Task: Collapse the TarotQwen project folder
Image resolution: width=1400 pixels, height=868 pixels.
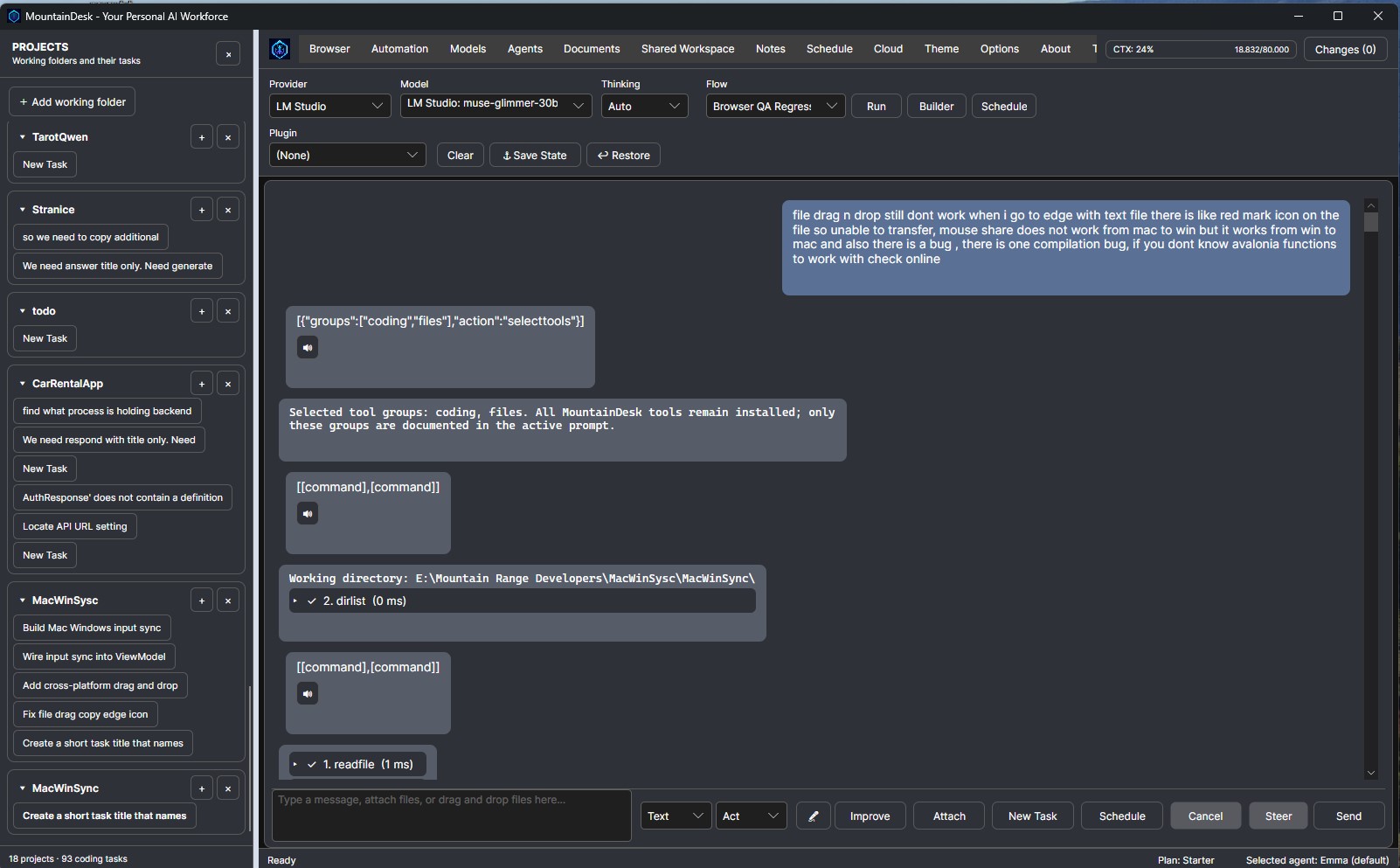Action: 22,137
